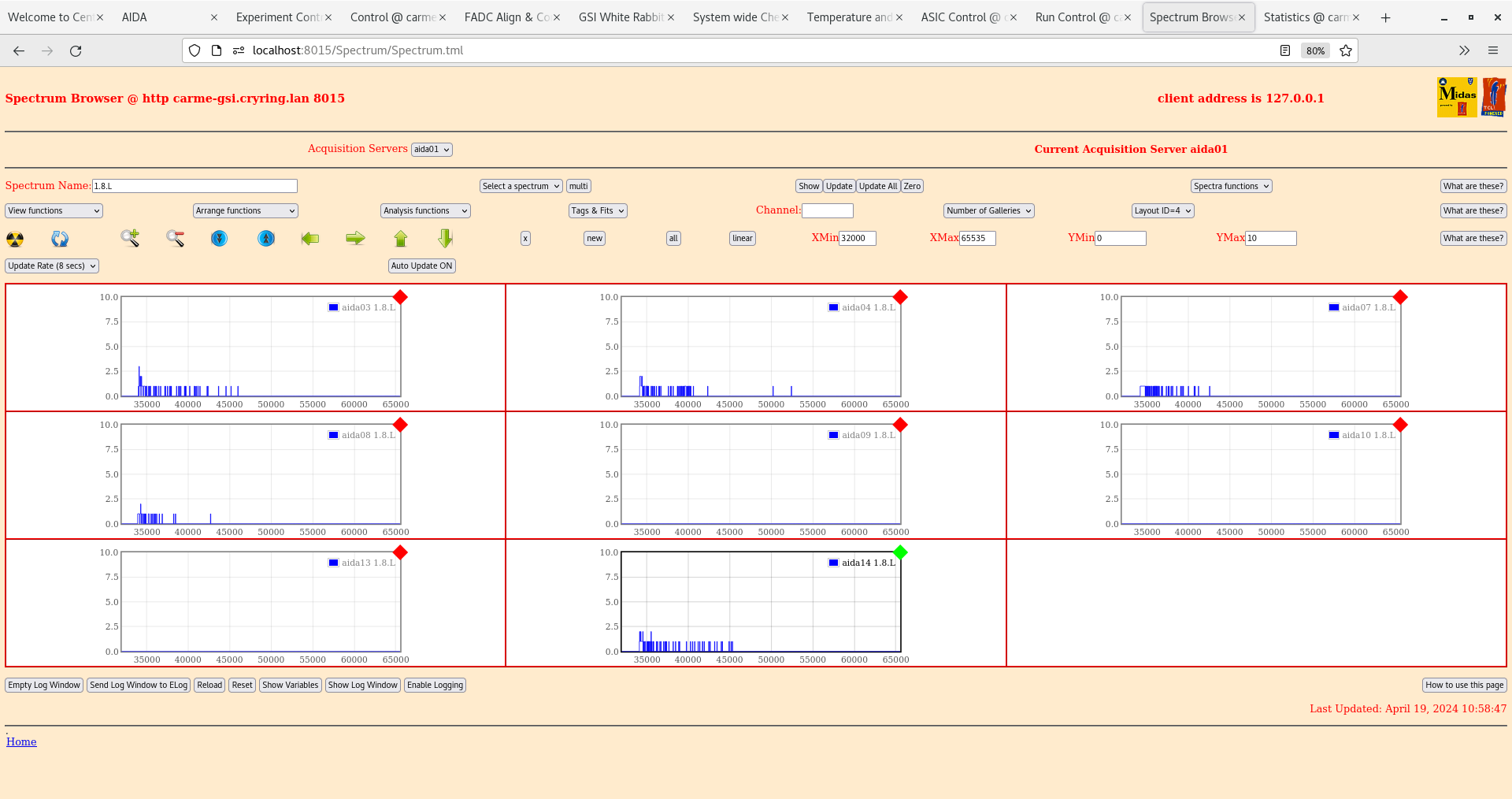Toggle the linear scale button
Screen dimensions: 1512x799
point(742,238)
